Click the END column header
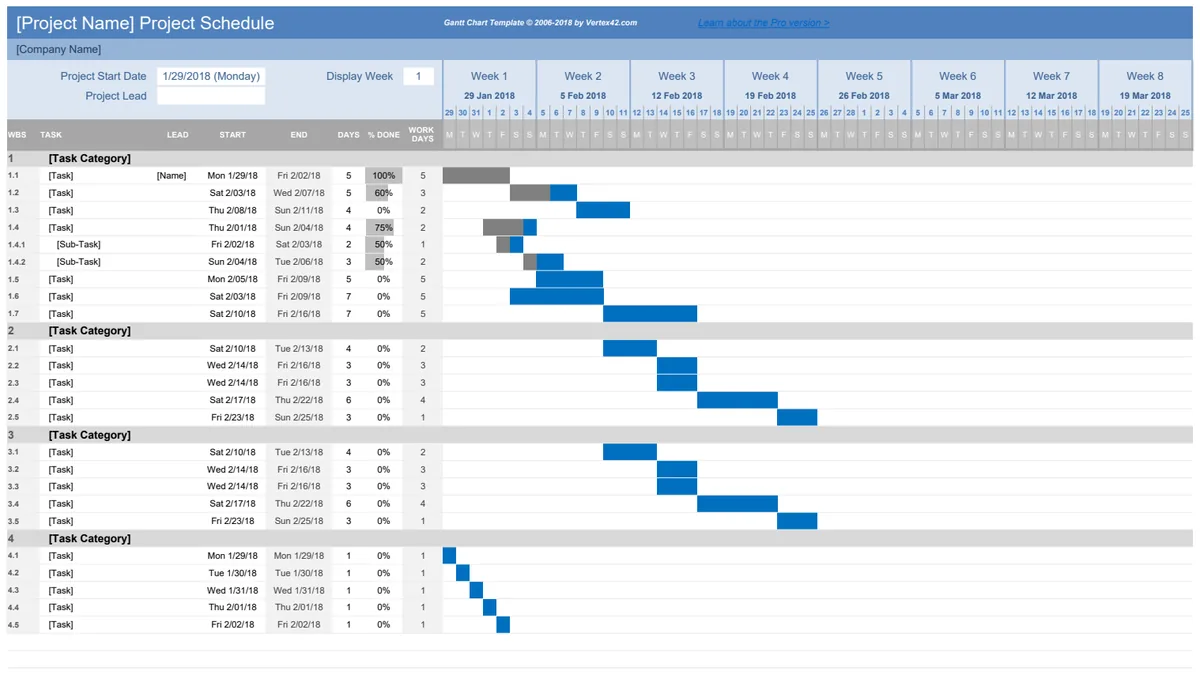The image size is (1200, 675). click(x=299, y=134)
